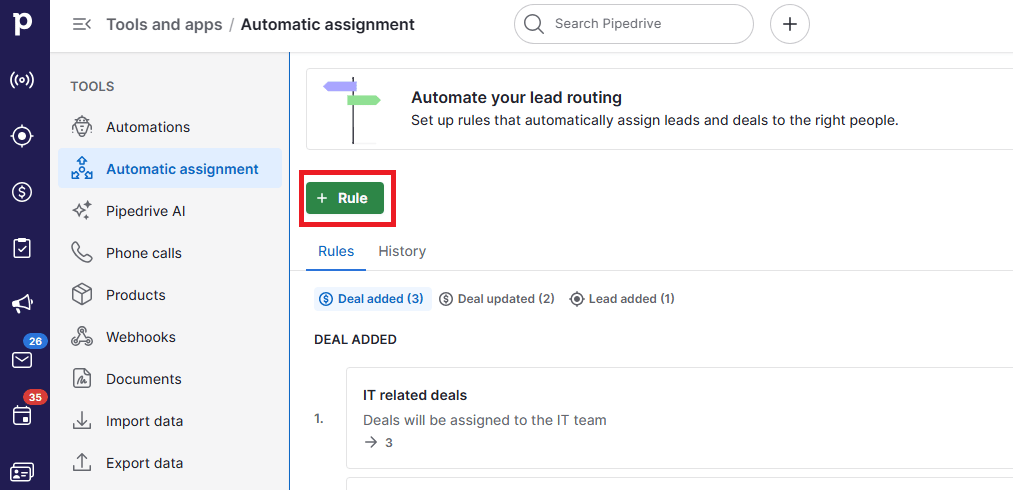Click inside Search Pipedrive field
The width and height of the screenshot is (1013, 490).
coord(634,25)
